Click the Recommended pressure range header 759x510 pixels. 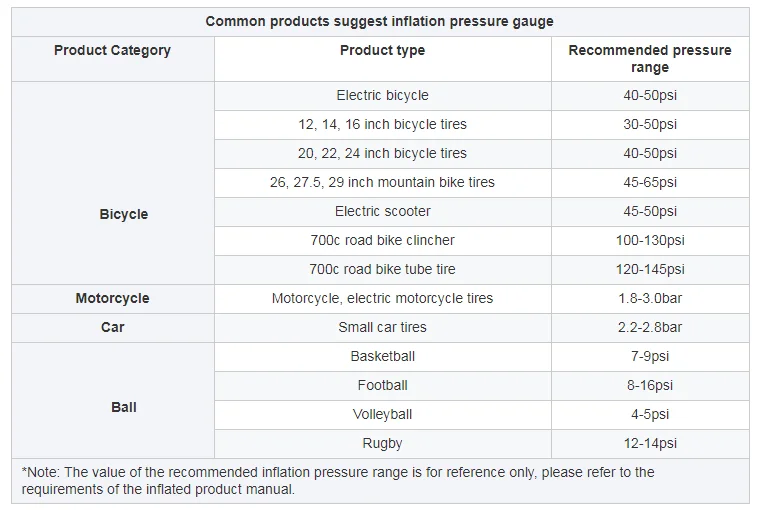(x=649, y=58)
